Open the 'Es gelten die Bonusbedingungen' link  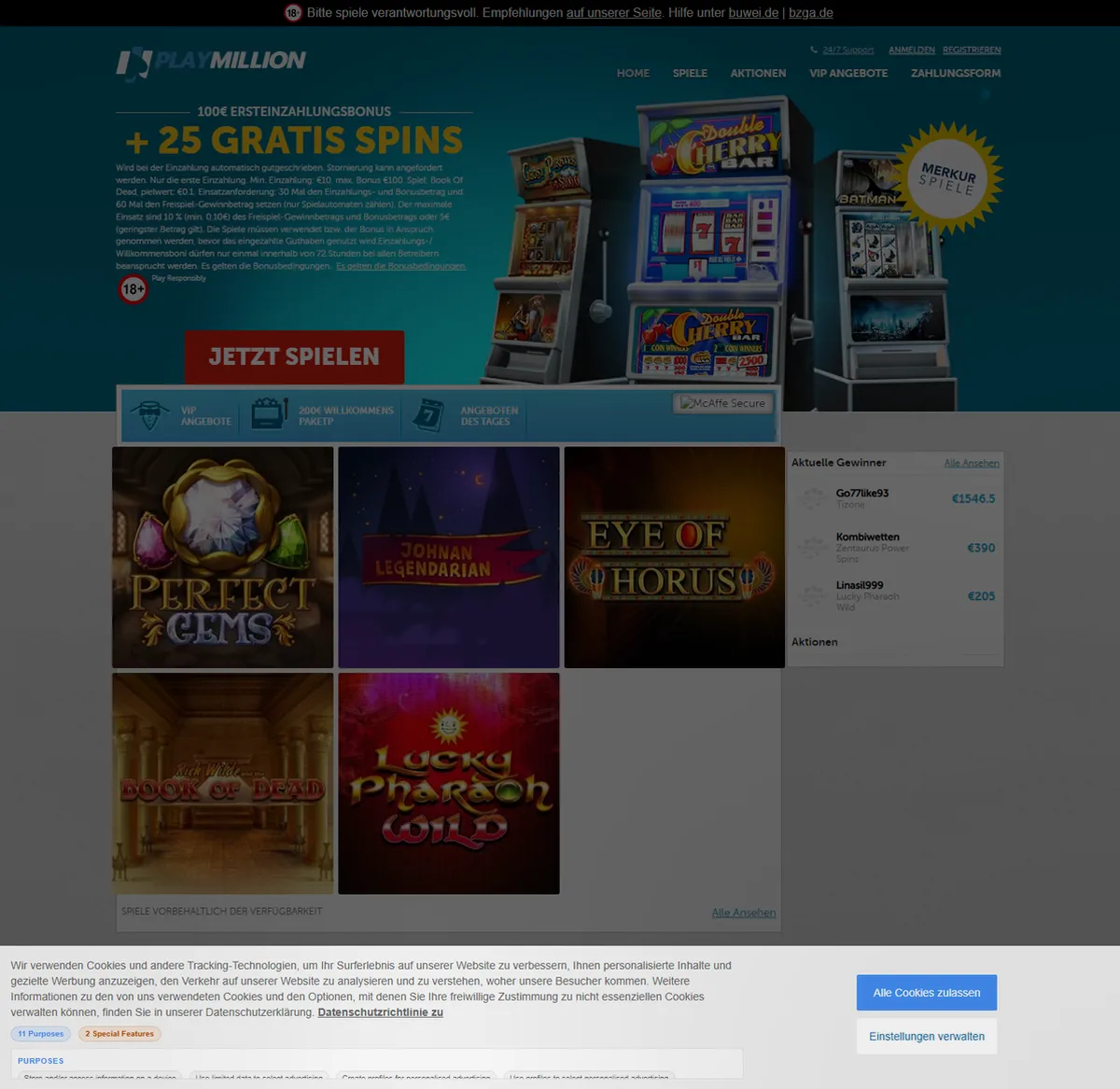tap(400, 266)
